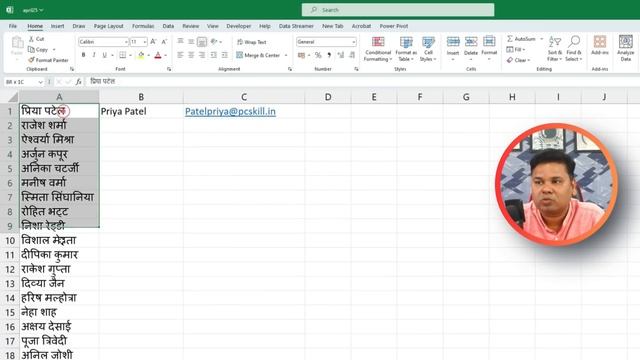Click the Insert Function fx button
This screenshot has width=640, height=360.
click(78, 82)
